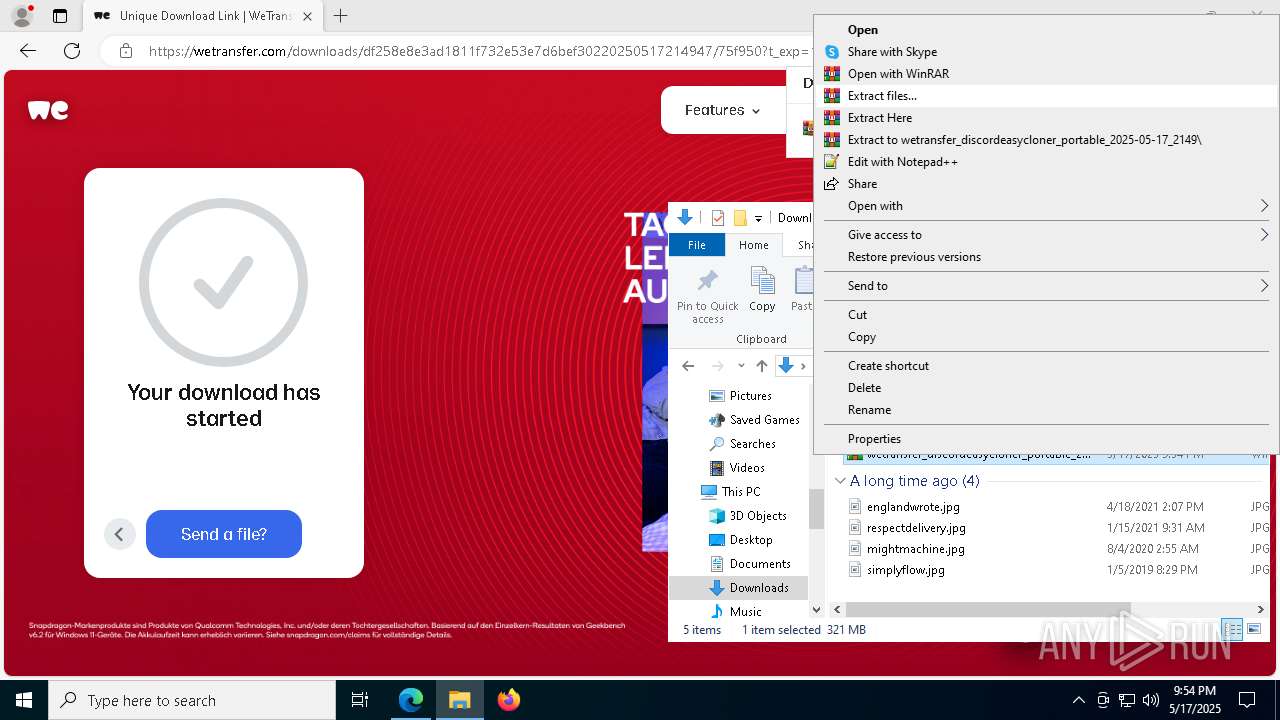The image size is (1280, 720).
Task: Select Cut in the context menu
Action: pos(1046,315)
